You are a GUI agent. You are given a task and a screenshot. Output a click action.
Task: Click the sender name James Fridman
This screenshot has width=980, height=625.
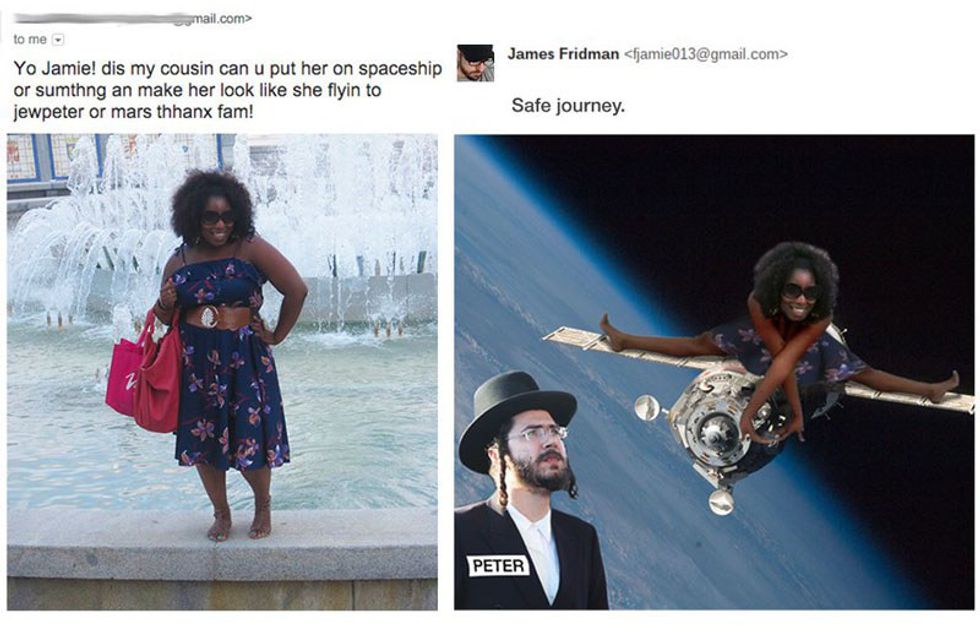click(563, 54)
